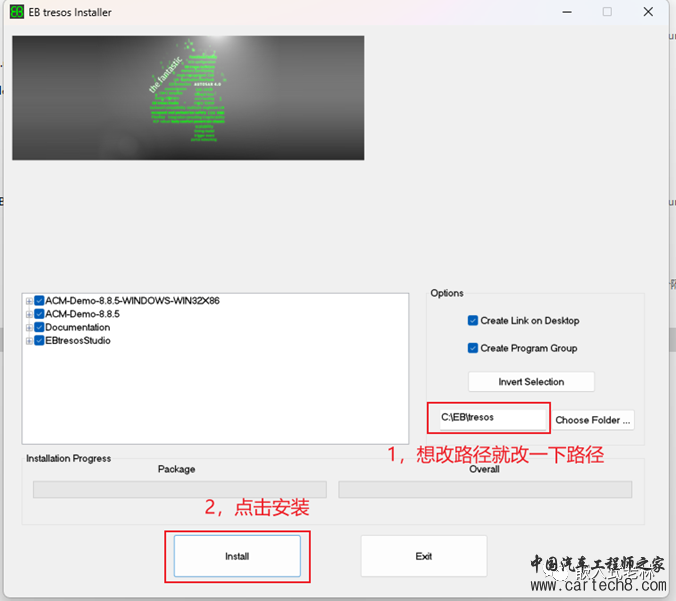Click the C:\EB\tresos install path field
This screenshot has width=676, height=601.
[x=493, y=418]
